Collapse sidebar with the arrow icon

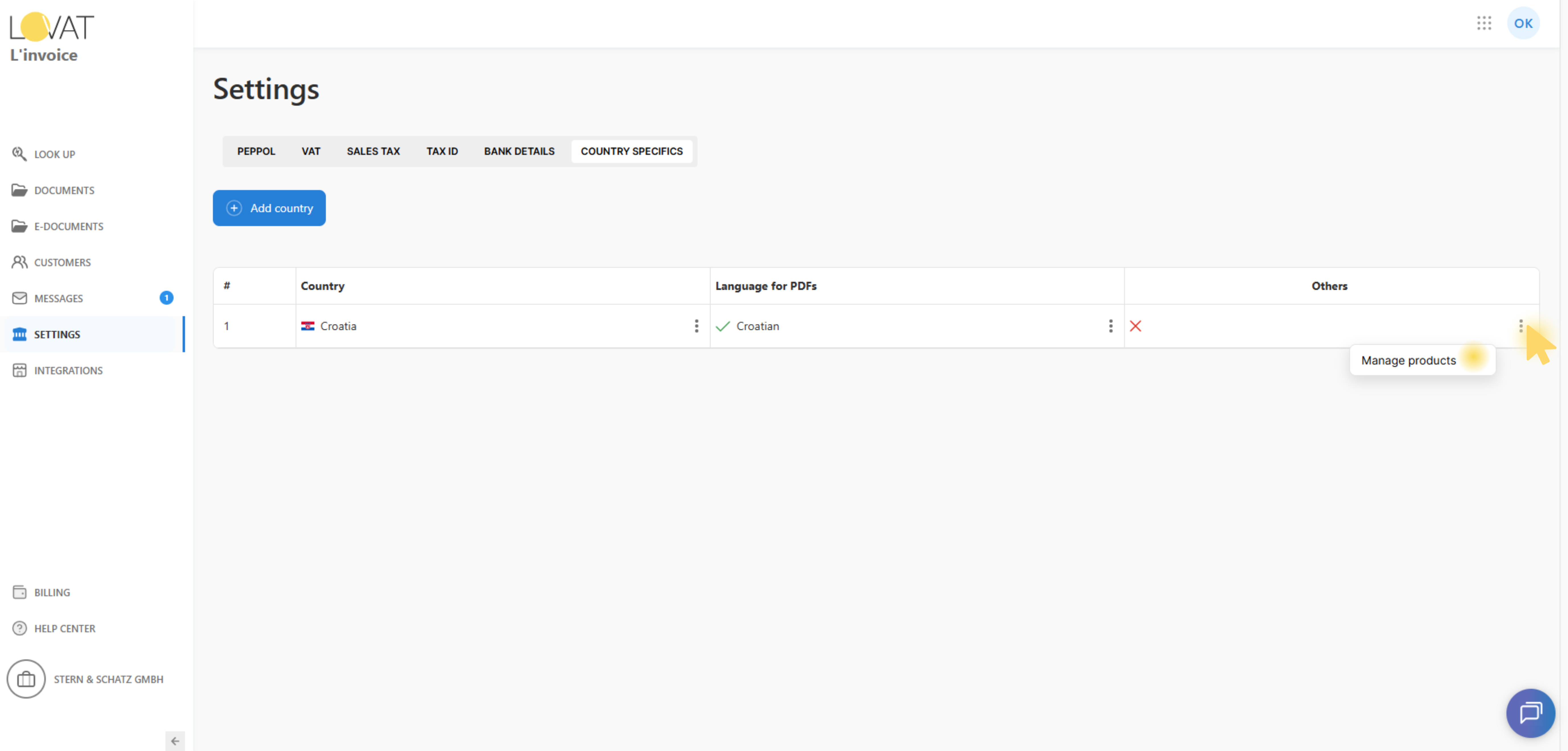click(175, 741)
